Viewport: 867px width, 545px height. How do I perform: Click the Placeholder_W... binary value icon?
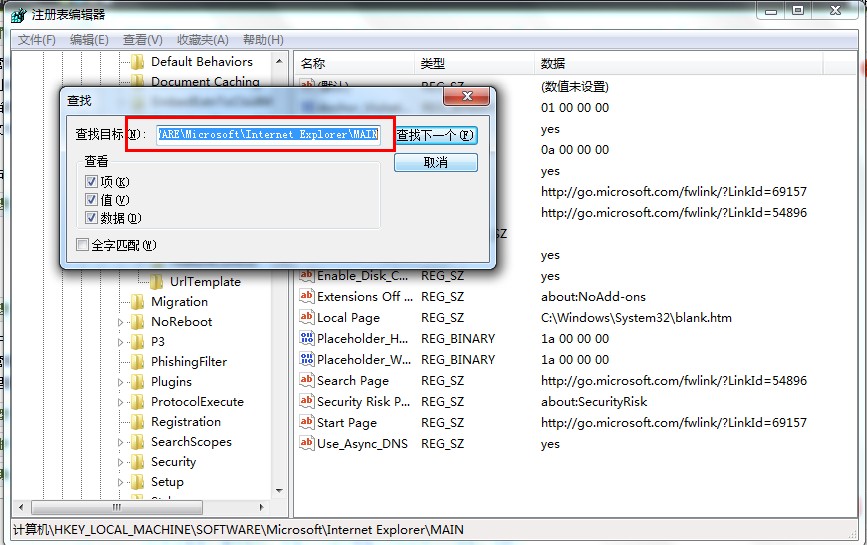(306, 359)
